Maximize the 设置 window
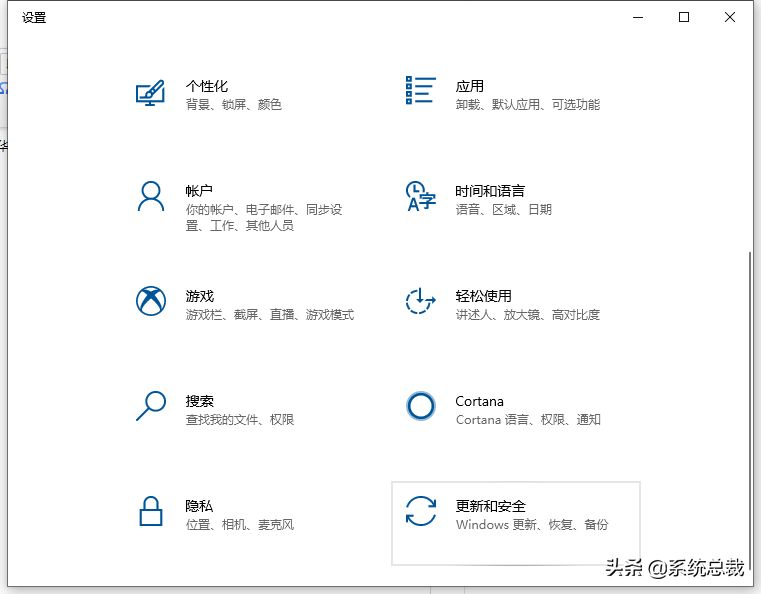Screen dimensions: 761x594 coord(684,17)
